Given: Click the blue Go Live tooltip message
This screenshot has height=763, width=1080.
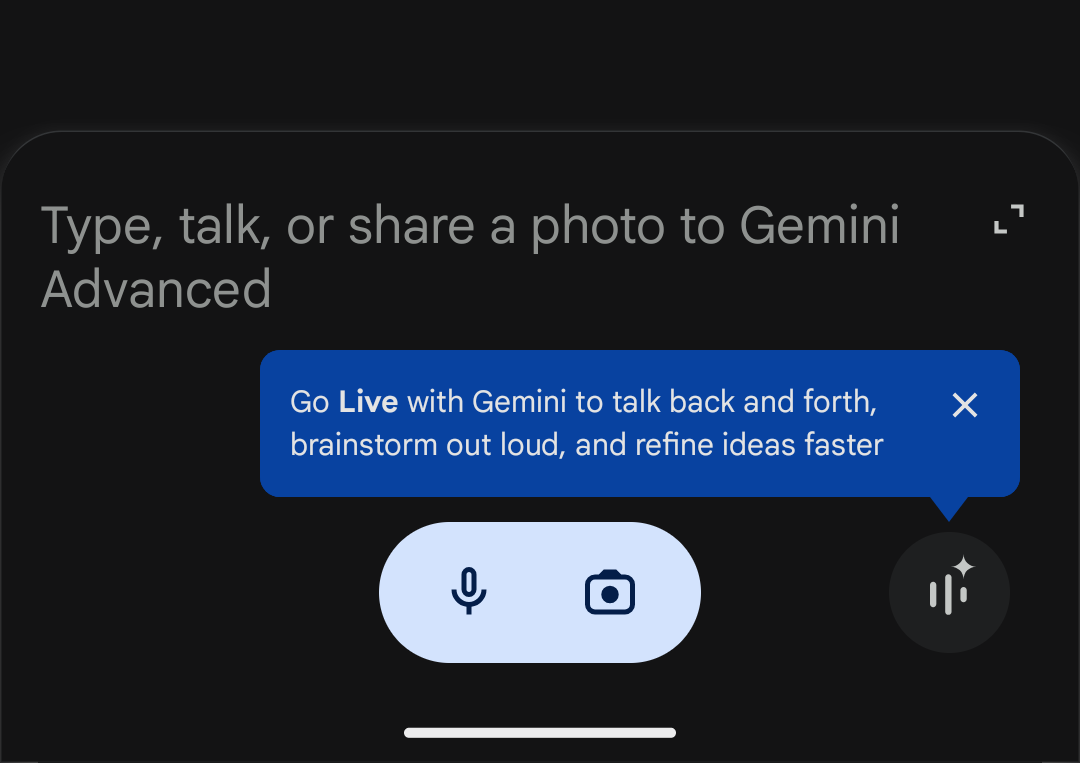Looking at the screenshot, I should point(640,424).
